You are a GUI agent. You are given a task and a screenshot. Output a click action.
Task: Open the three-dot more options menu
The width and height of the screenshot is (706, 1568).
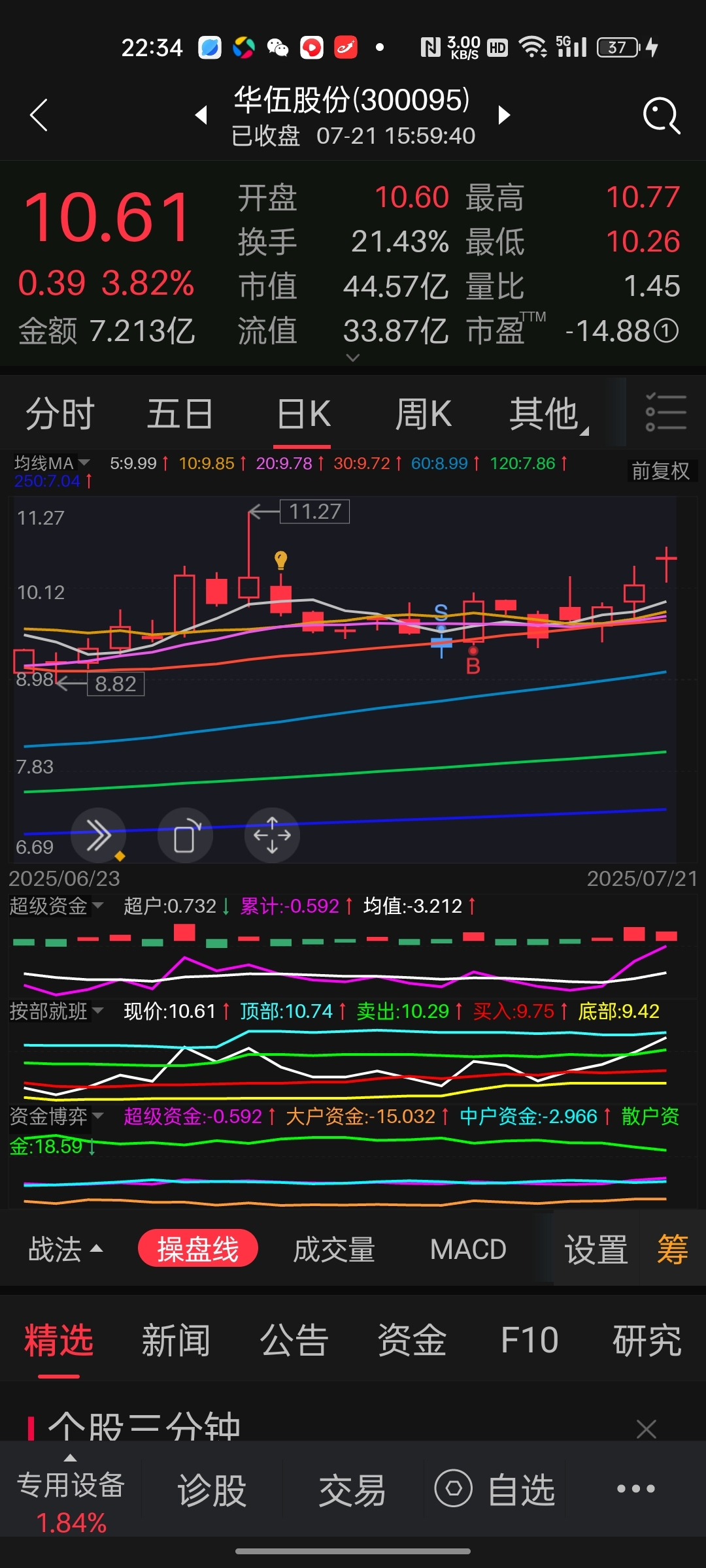point(636,1489)
